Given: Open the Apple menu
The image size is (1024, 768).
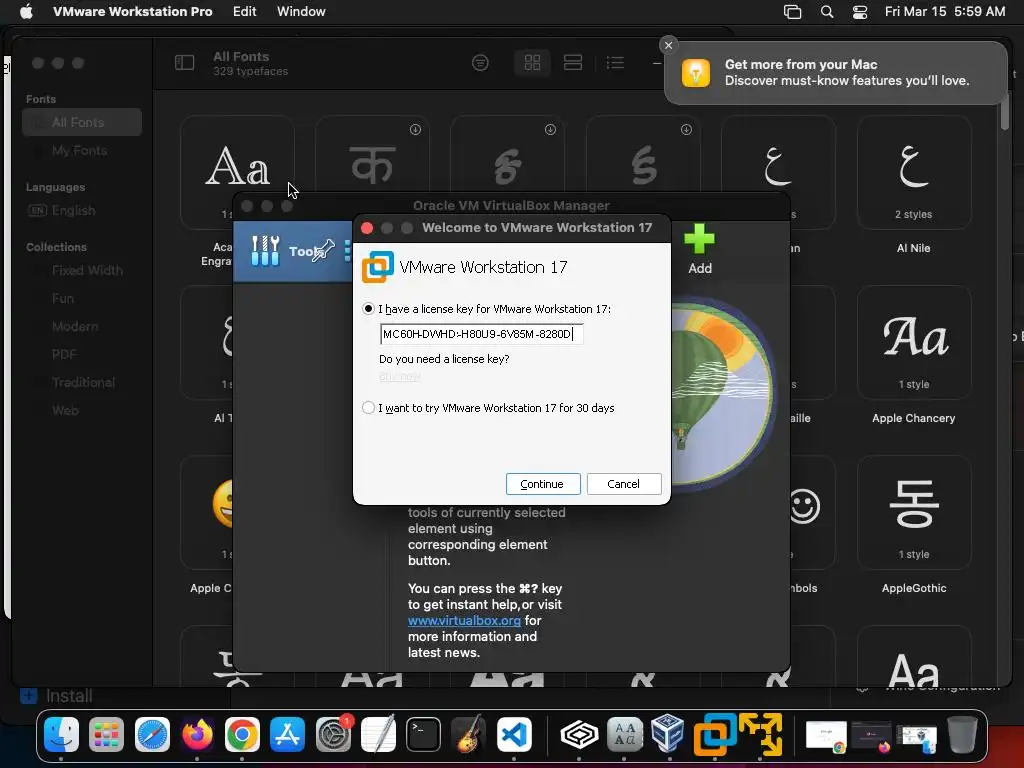Looking at the screenshot, I should (26, 11).
